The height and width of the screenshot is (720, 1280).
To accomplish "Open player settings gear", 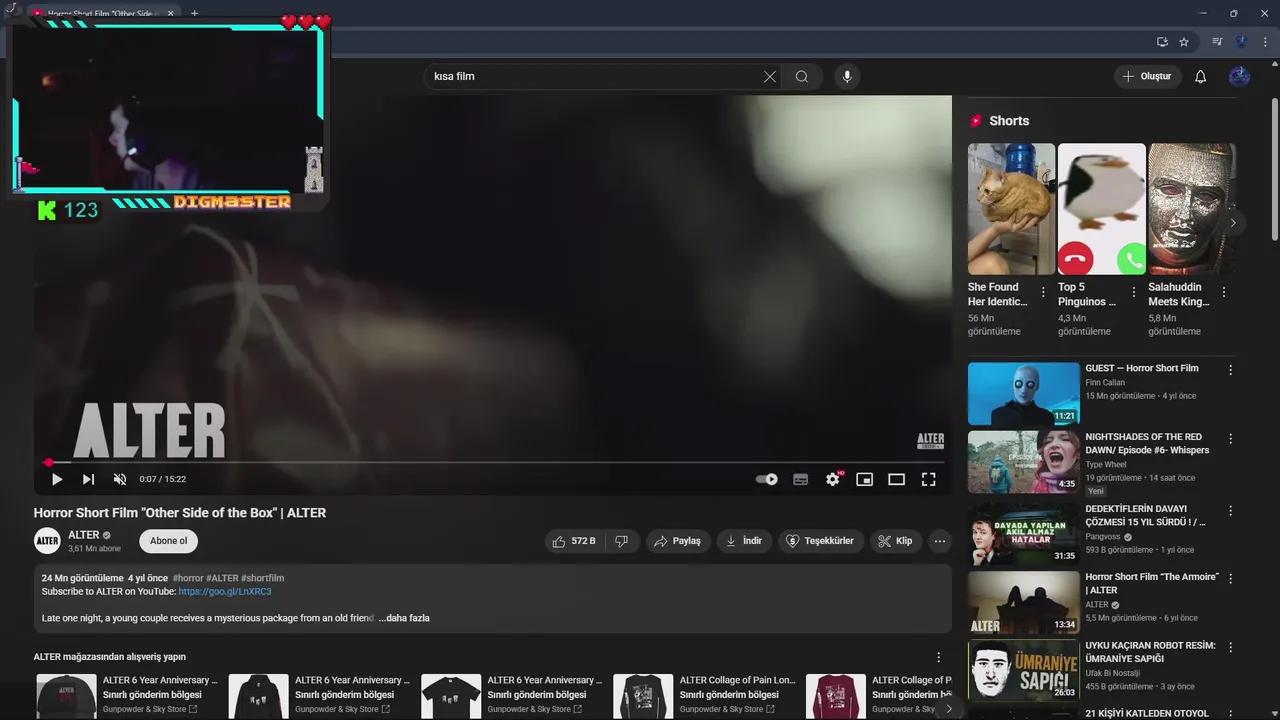I will (833, 480).
